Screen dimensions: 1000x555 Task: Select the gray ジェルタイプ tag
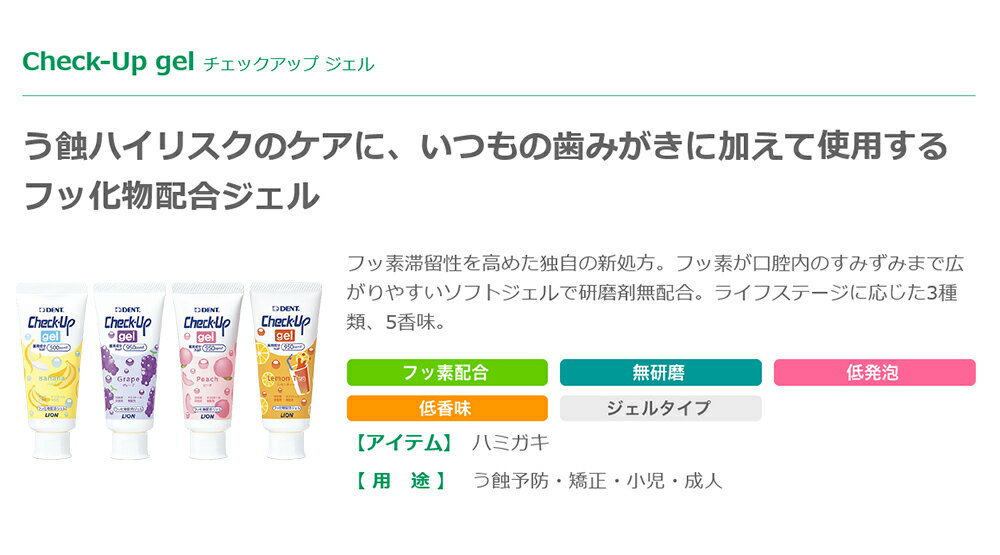(661, 408)
